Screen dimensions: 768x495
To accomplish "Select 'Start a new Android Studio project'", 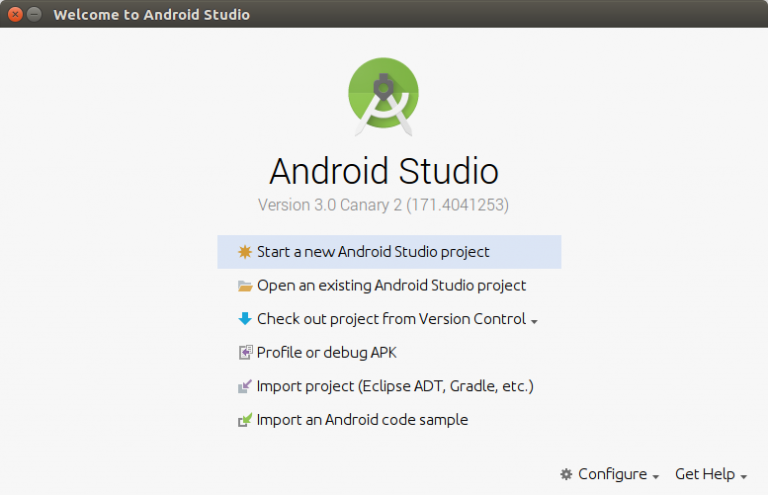I will [373, 252].
